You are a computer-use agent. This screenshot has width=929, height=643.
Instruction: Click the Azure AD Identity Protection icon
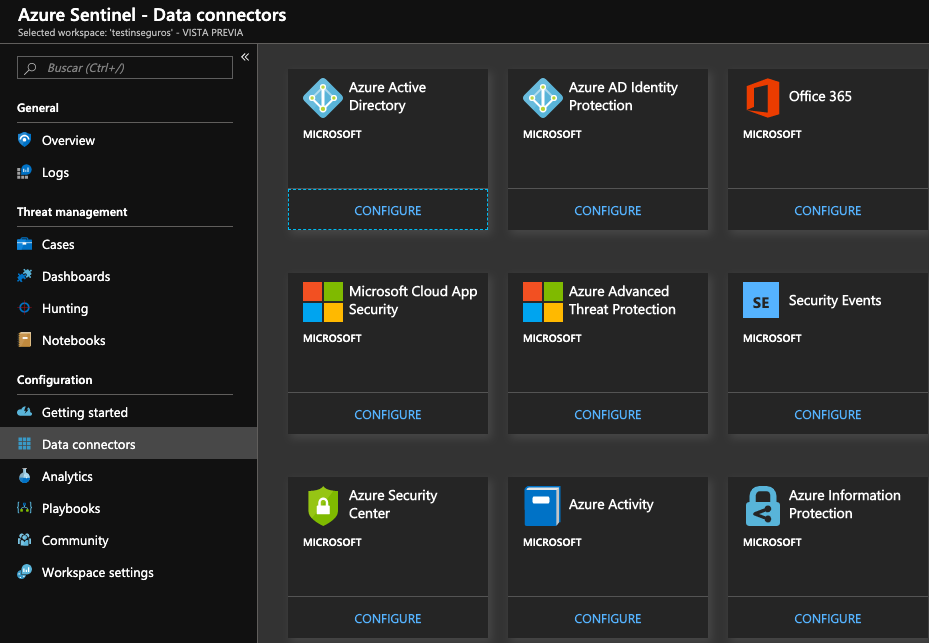click(543, 98)
